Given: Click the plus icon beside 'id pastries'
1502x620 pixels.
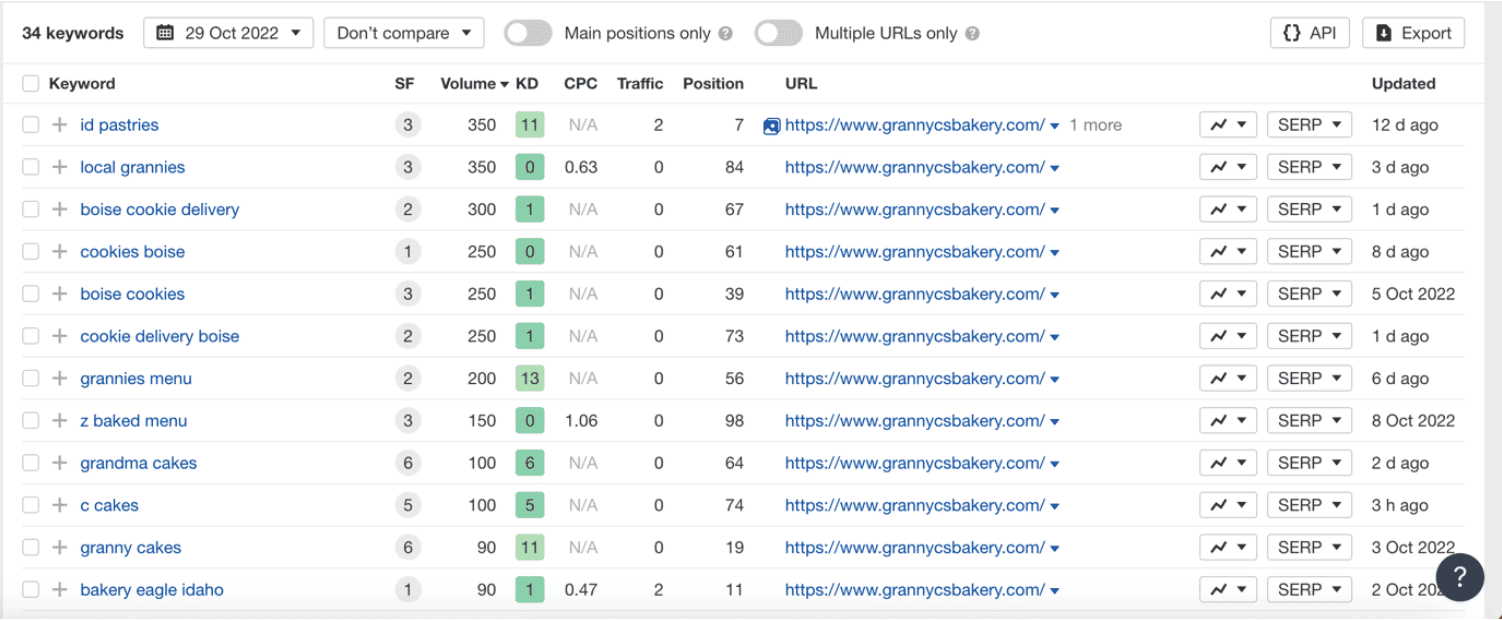Looking at the screenshot, I should click(x=60, y=125).
